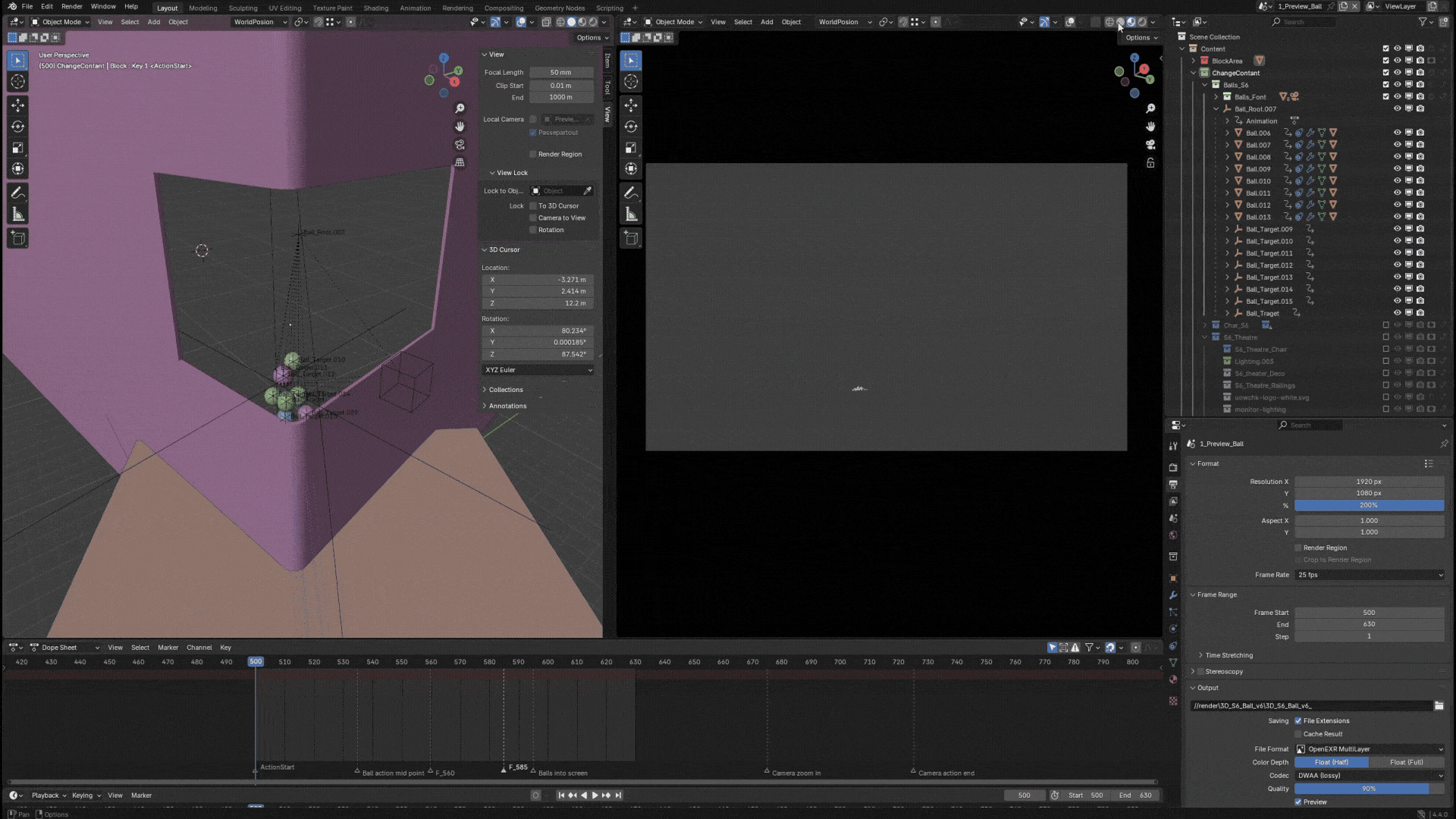Open Frame Rate 25 fps dropdown

pyautogui.click(x=1370, y=575)
